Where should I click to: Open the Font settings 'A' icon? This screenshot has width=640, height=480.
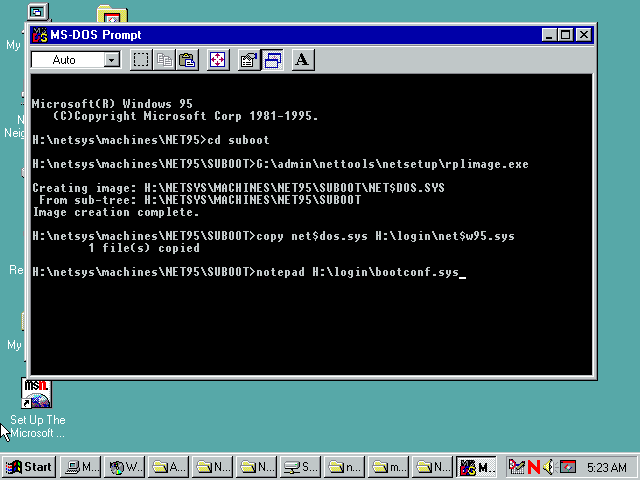point(303,60)
